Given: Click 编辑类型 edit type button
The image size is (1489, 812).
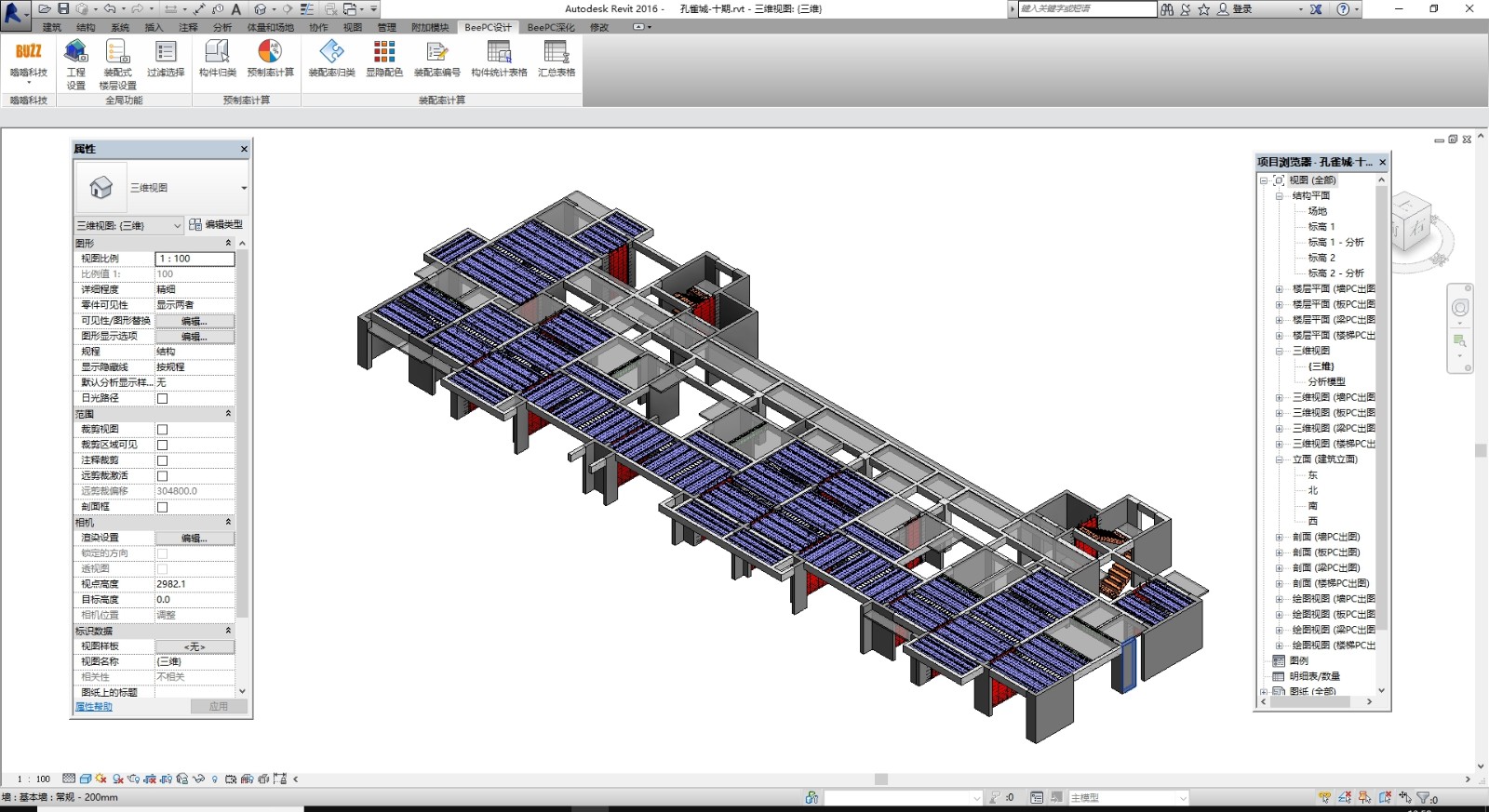Looking at the screenshot, I should [216, 225].
